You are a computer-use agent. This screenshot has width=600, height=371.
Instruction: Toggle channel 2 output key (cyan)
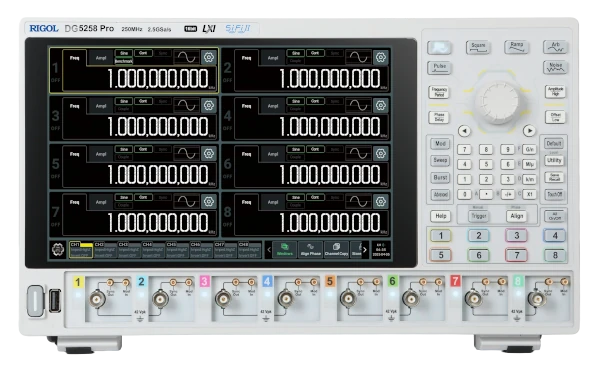(x=479, y=236)
